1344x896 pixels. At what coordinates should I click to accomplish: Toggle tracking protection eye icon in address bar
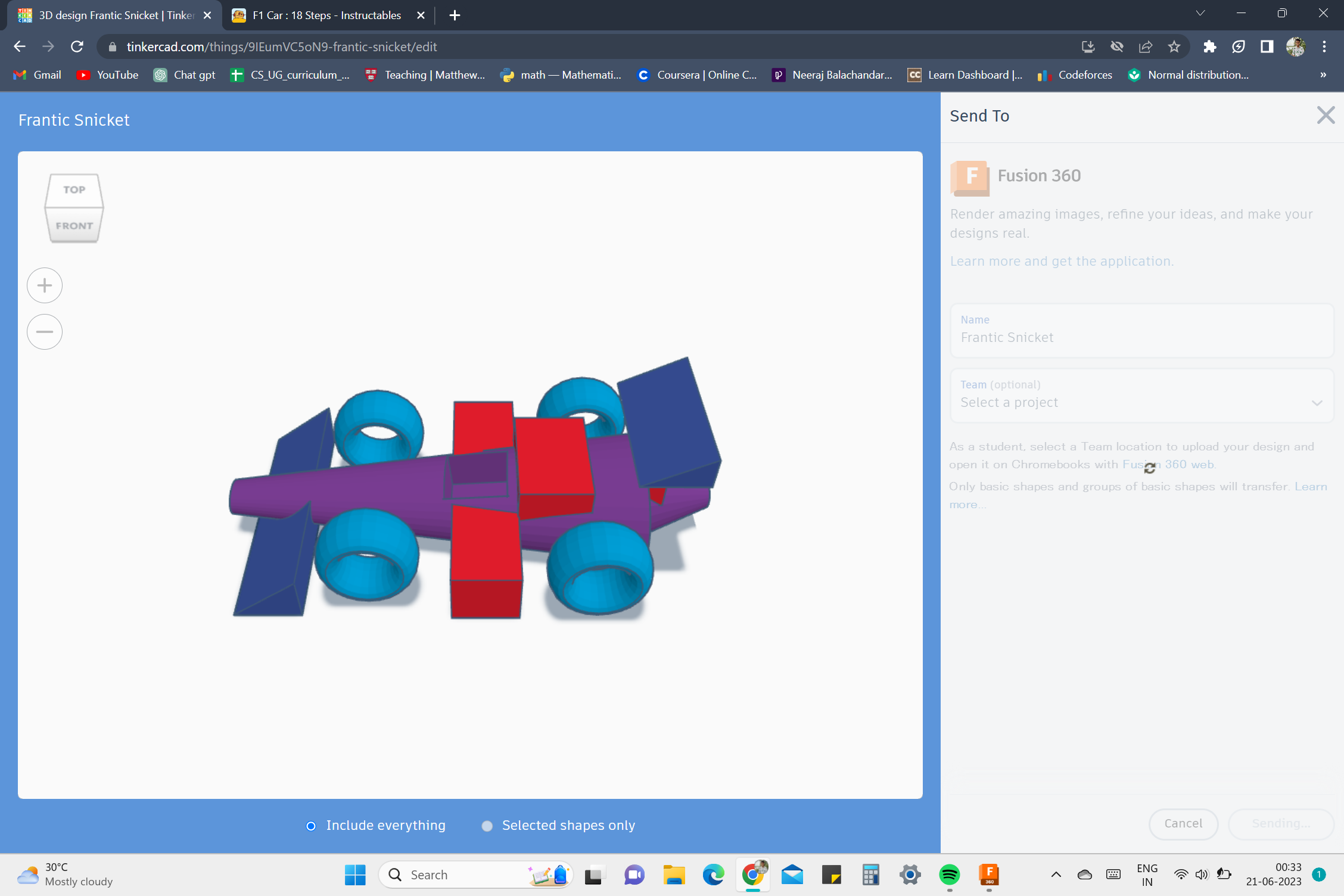click(x=1116, y=46)
